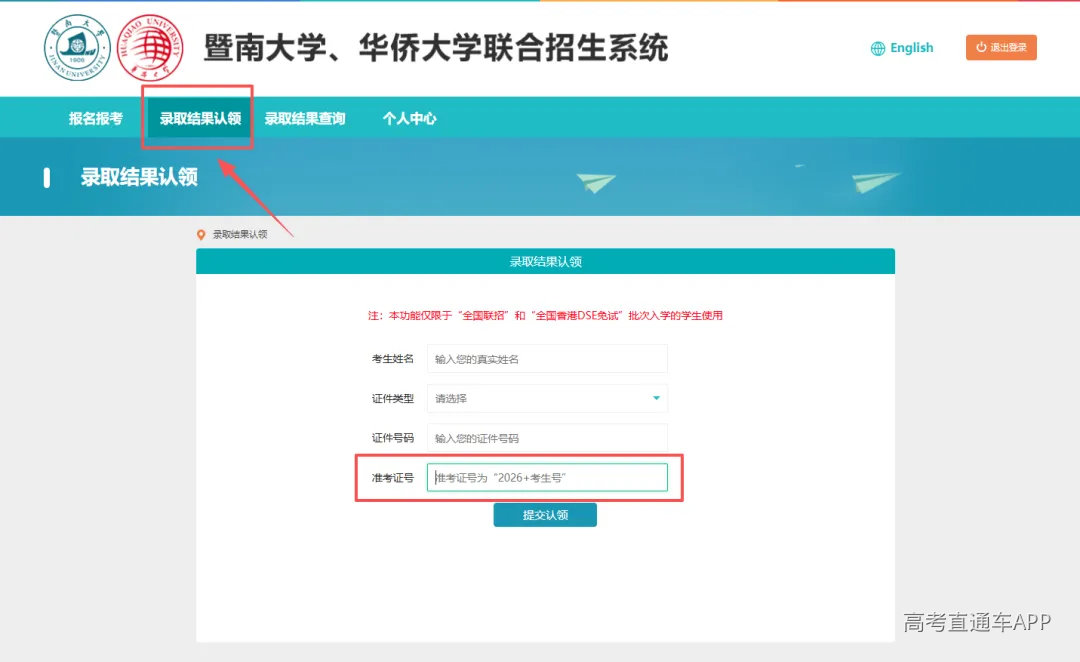Click the 证件类型 dropdown arrow
1080x662 pixels.
pyautogui.click(x=656, y=398)
